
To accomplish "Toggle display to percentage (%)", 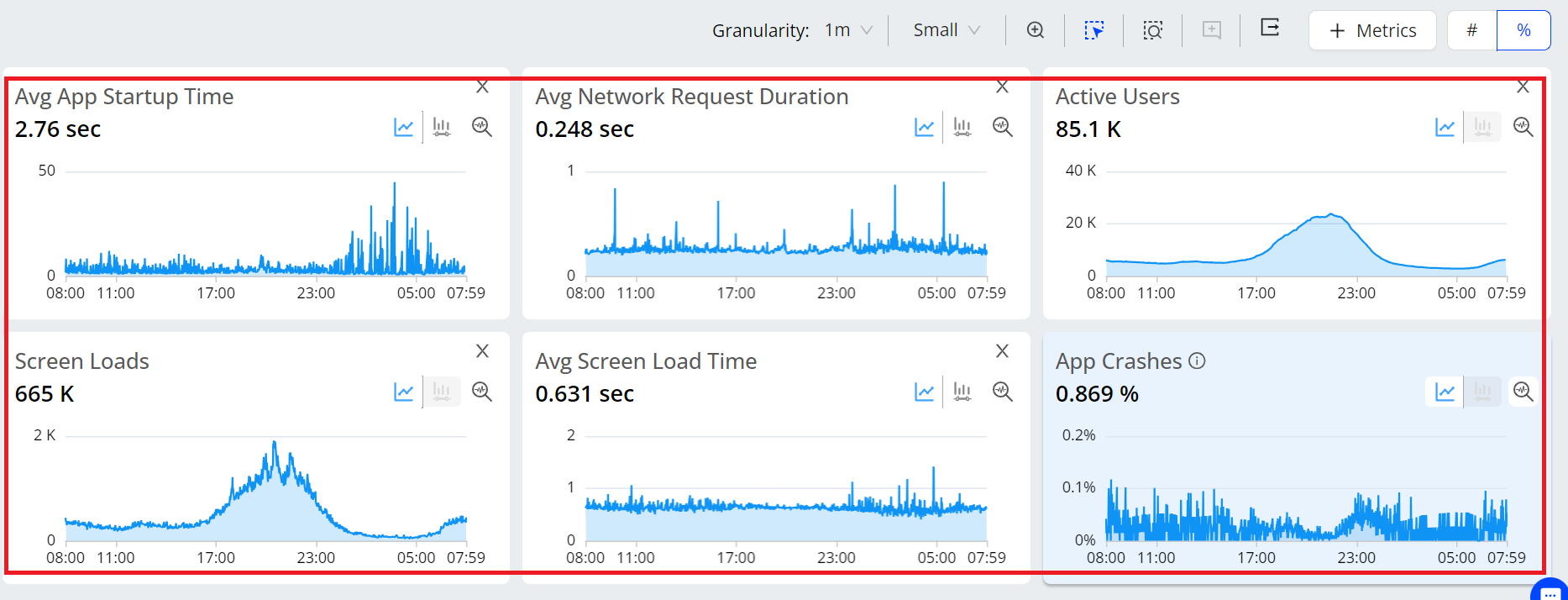I will pos(1523,30).
